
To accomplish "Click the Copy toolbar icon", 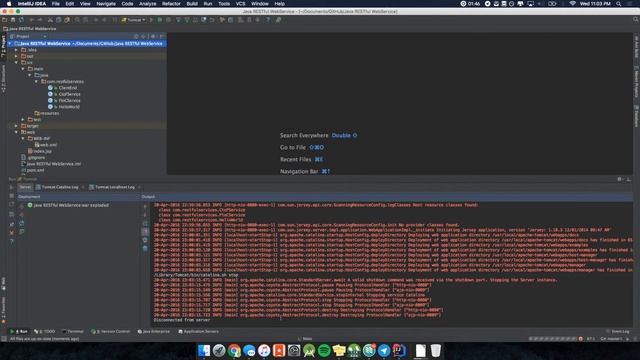I will pos(58,20).
